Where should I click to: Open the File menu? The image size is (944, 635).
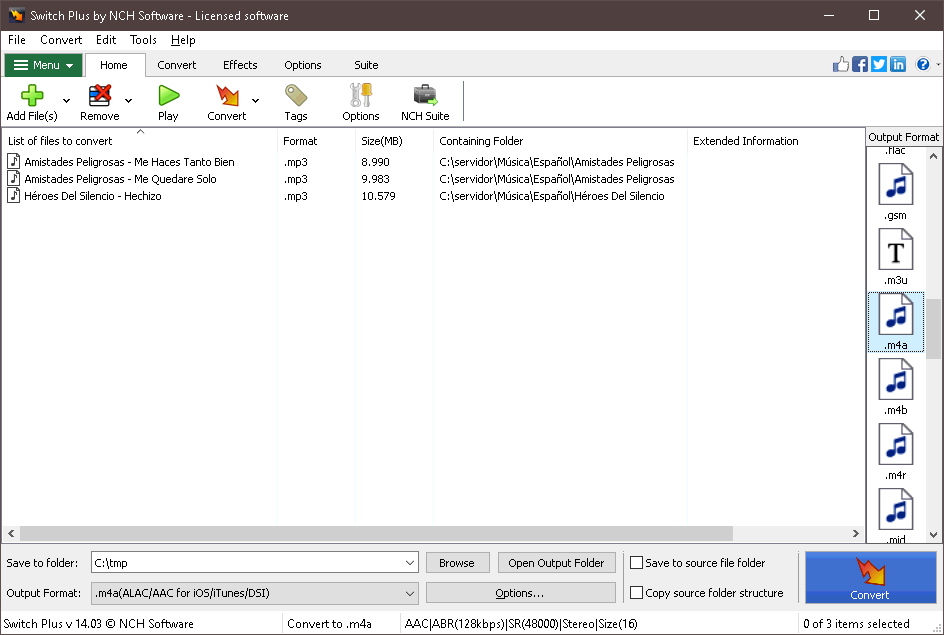[x=17, y=40]
